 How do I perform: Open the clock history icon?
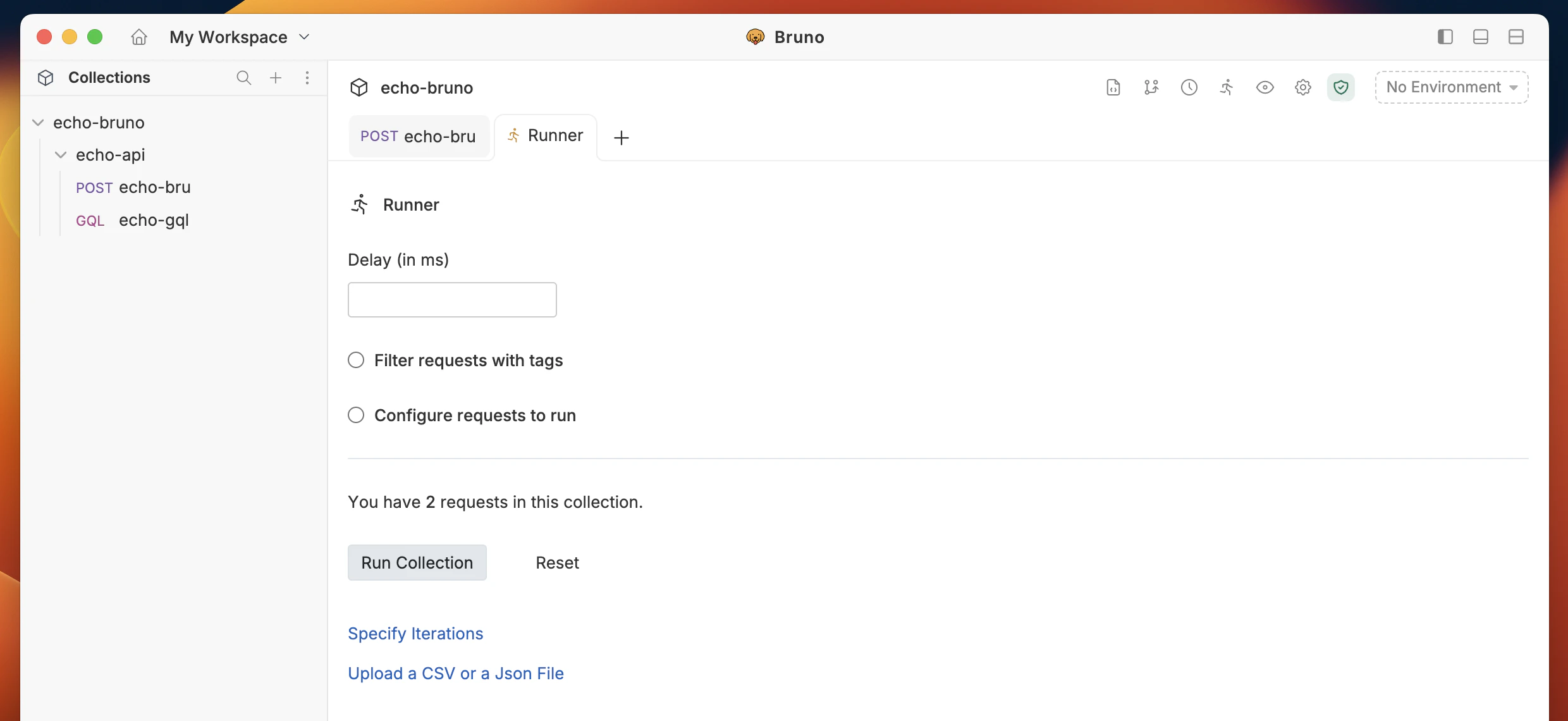coord(1189,87)
